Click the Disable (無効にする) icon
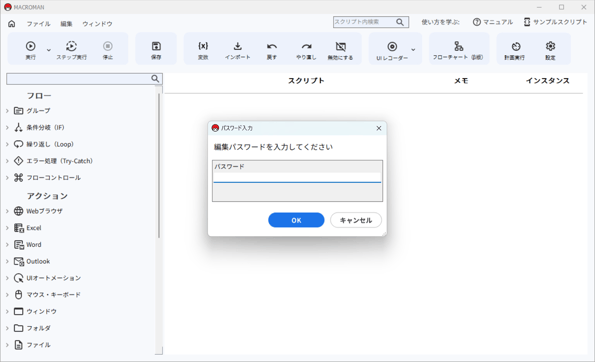The image size is (595, 362). pos(341,46)
